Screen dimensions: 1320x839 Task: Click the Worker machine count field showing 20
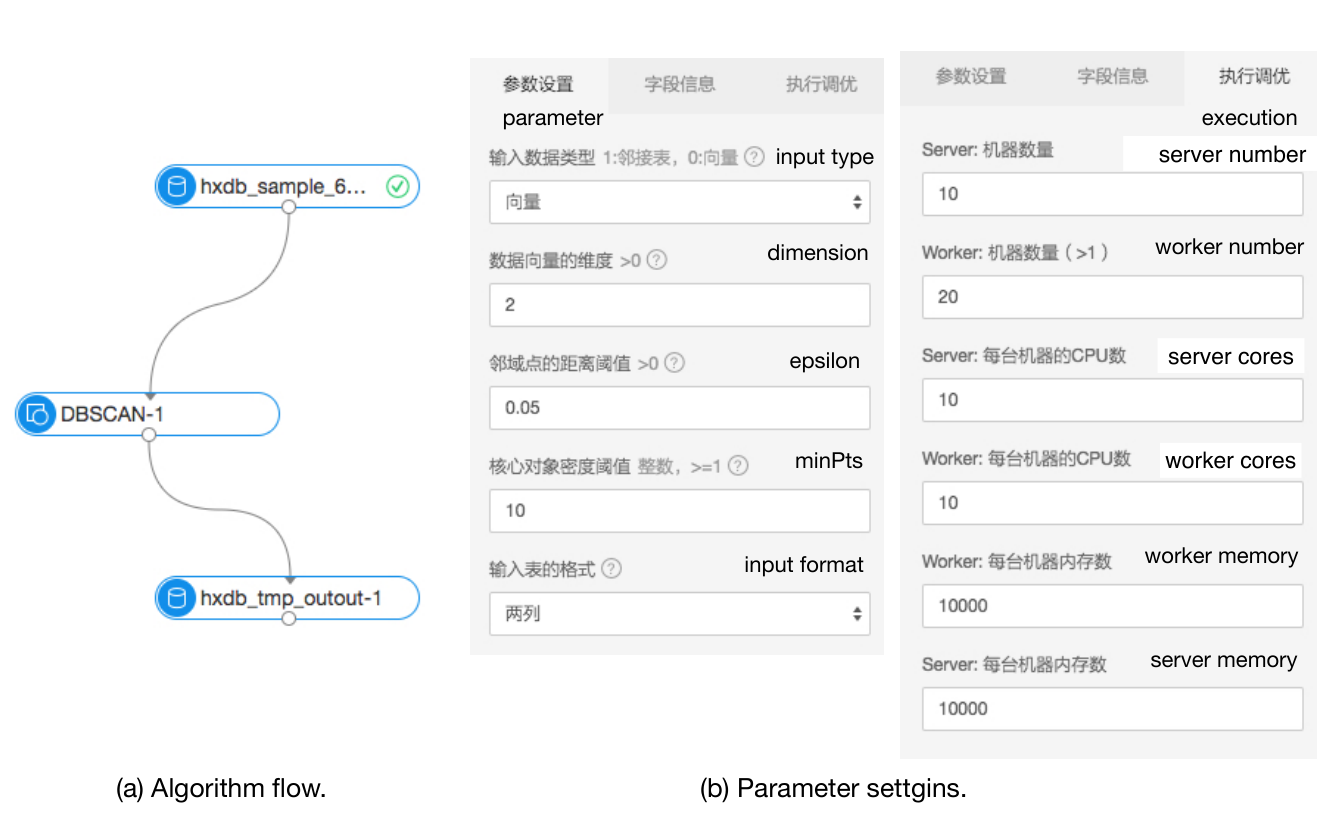(x=1112, y=297)
